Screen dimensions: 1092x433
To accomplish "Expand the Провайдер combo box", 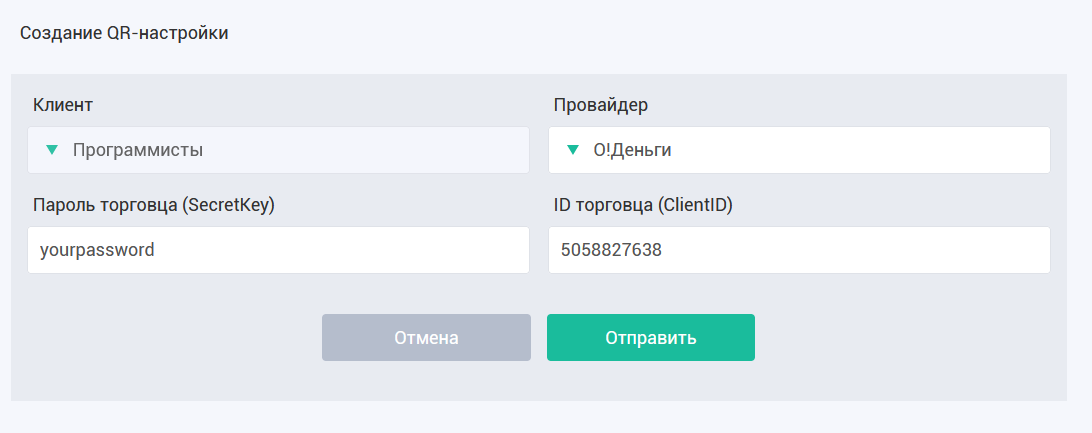I will [x=800, y=150].
